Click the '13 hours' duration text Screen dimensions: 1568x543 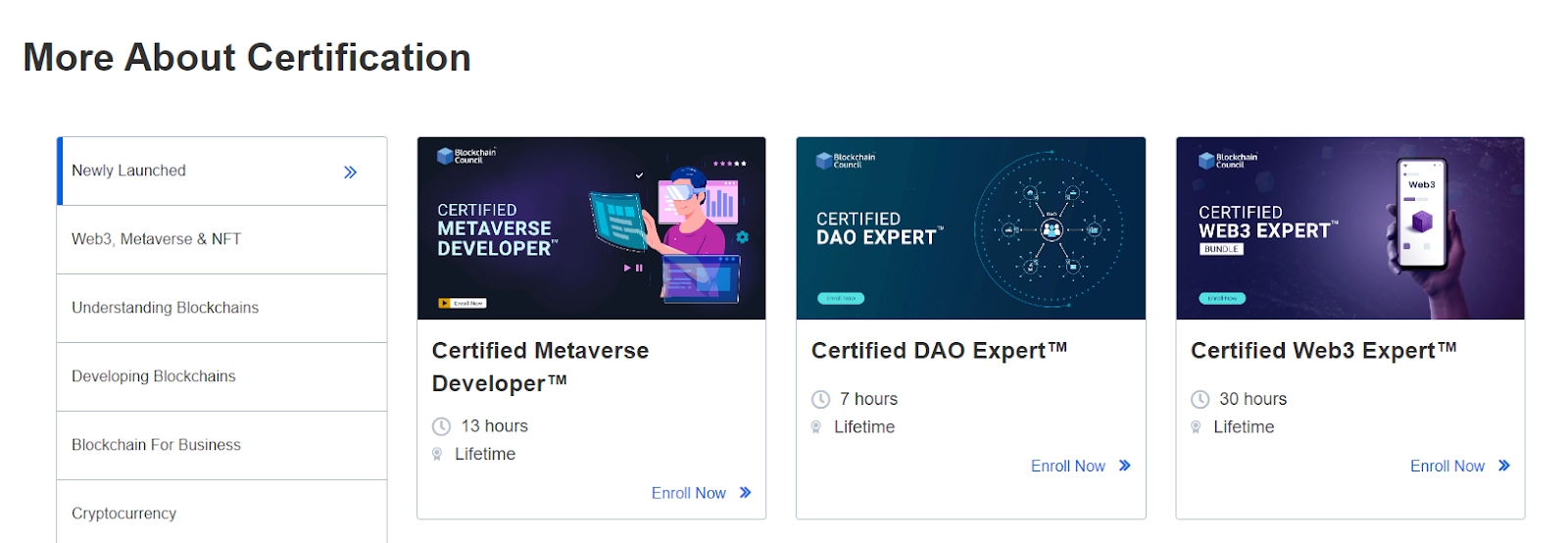[x=495, y=426]
